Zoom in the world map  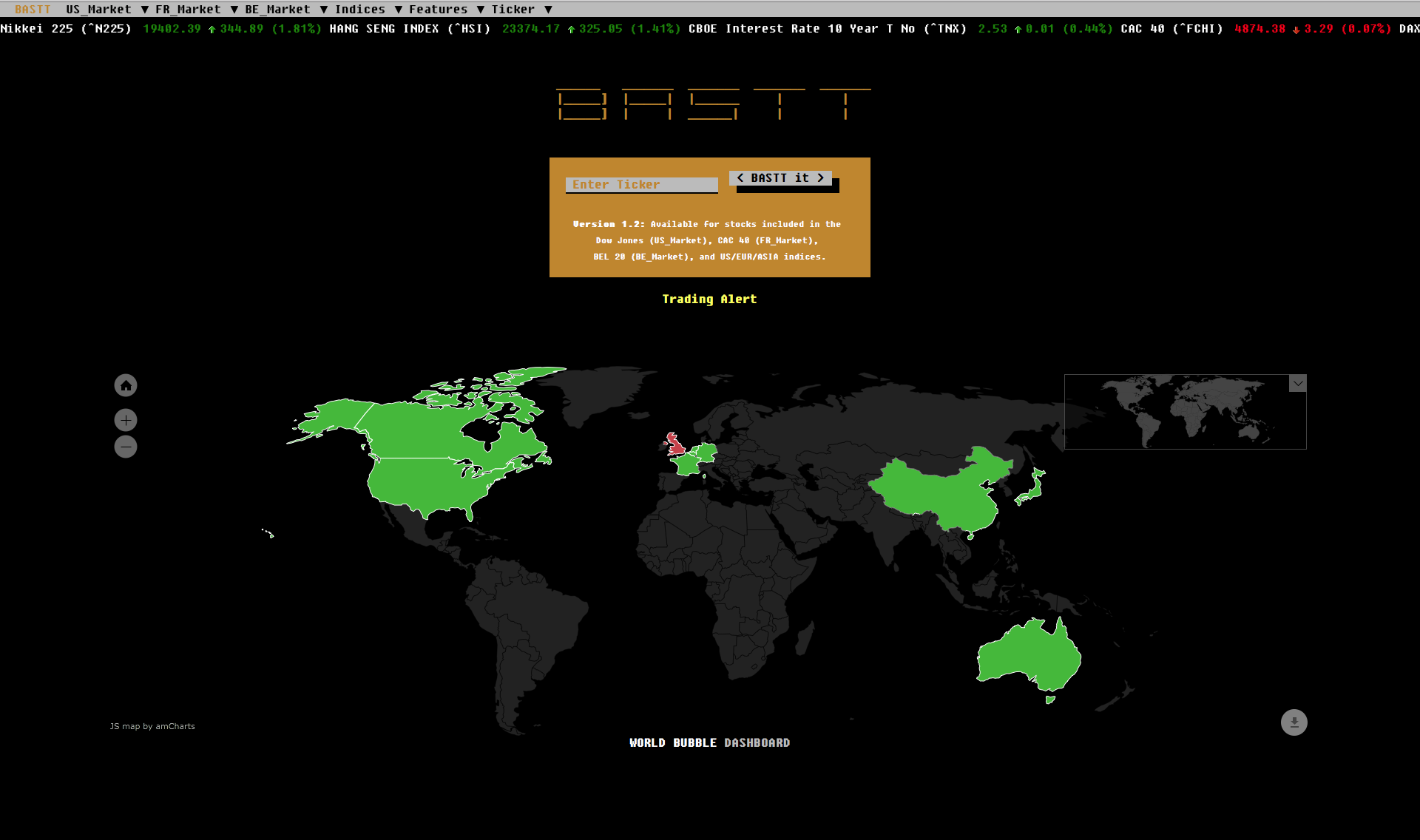(126, 420)
